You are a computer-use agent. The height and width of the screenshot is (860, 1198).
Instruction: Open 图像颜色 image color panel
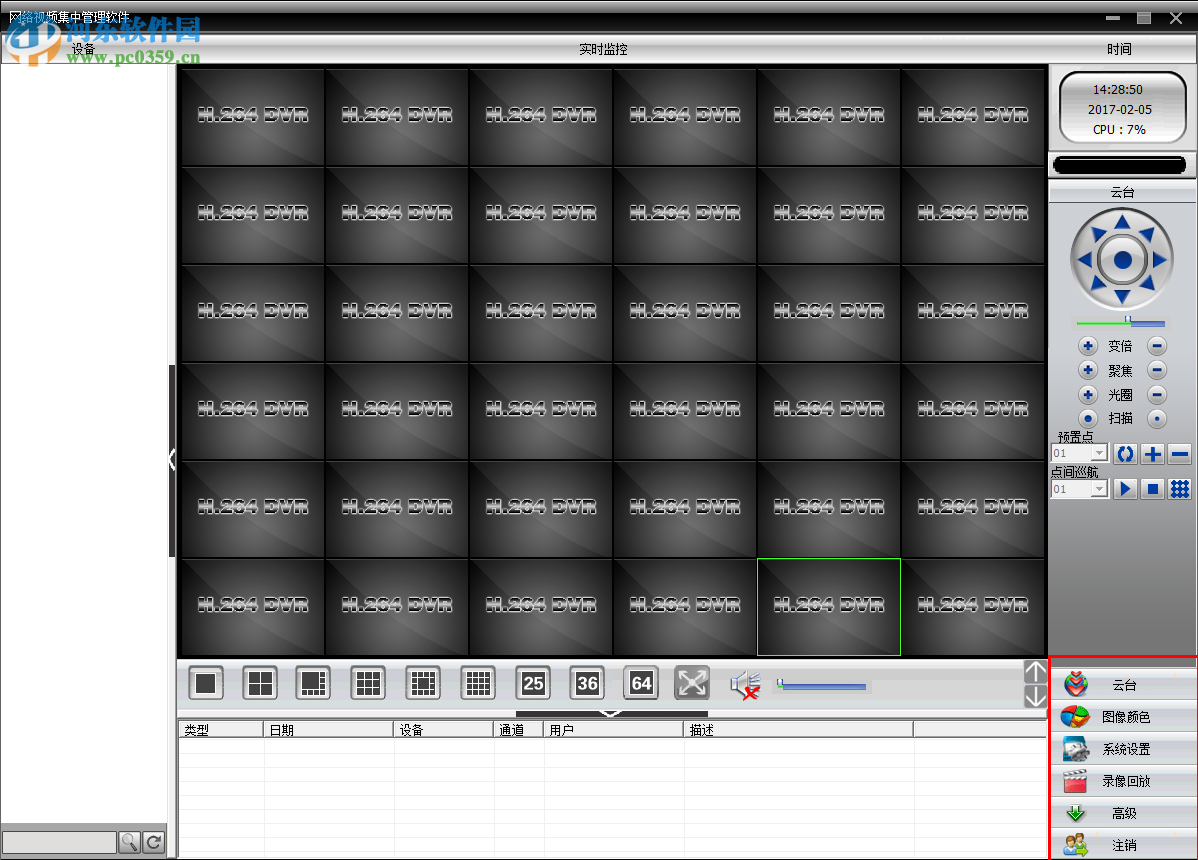pyautogui.click(x=1123, y=717)
